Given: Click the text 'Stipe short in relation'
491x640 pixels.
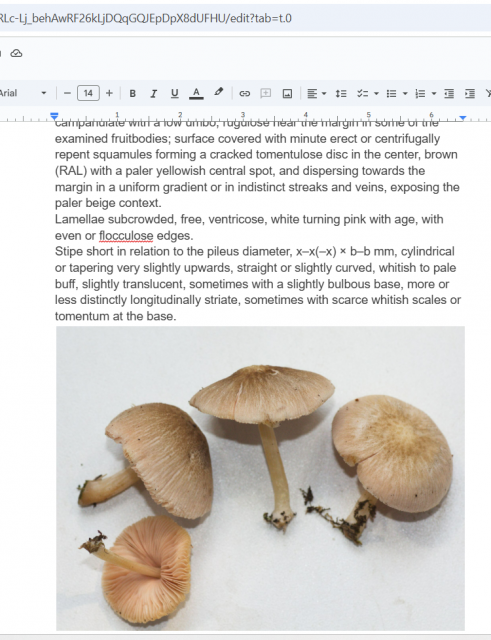Looking at the screenshot, I should coord(118,251).
